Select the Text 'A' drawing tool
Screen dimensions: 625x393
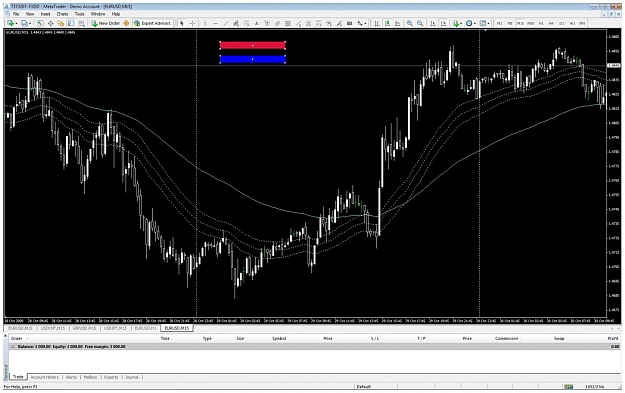click(x=256, y=23)
